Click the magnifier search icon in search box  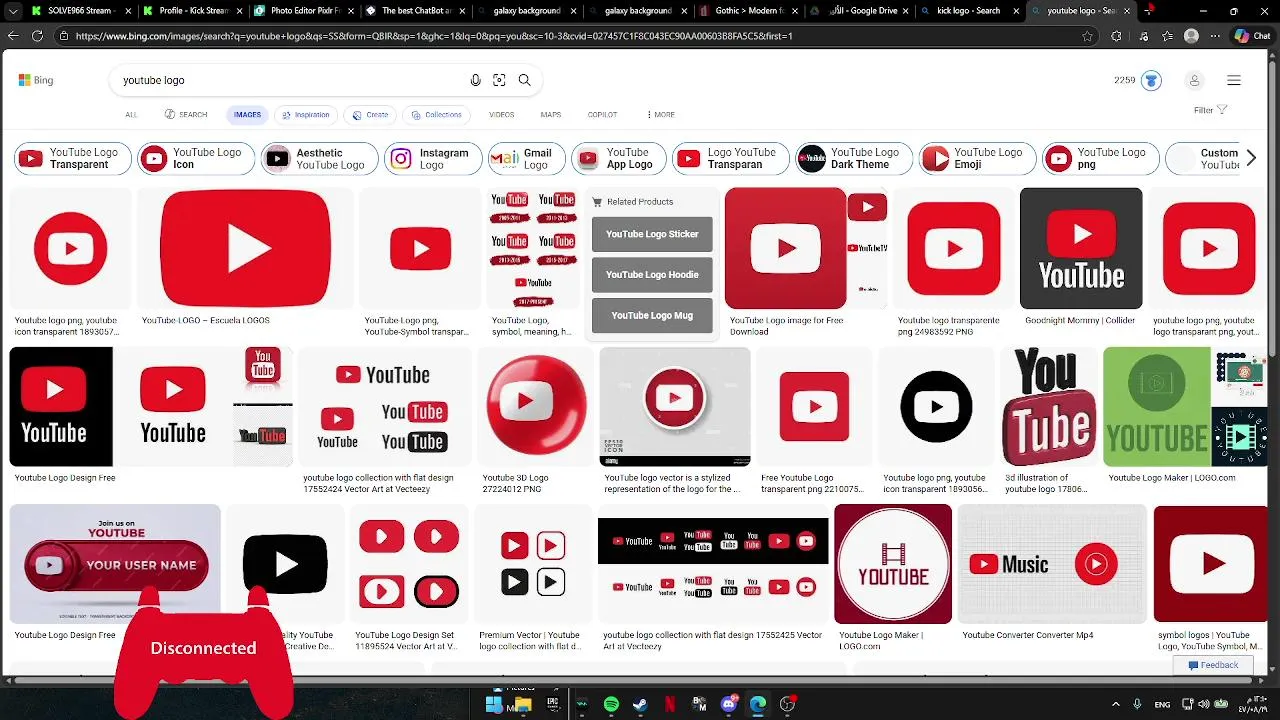(x=524, y=80)
